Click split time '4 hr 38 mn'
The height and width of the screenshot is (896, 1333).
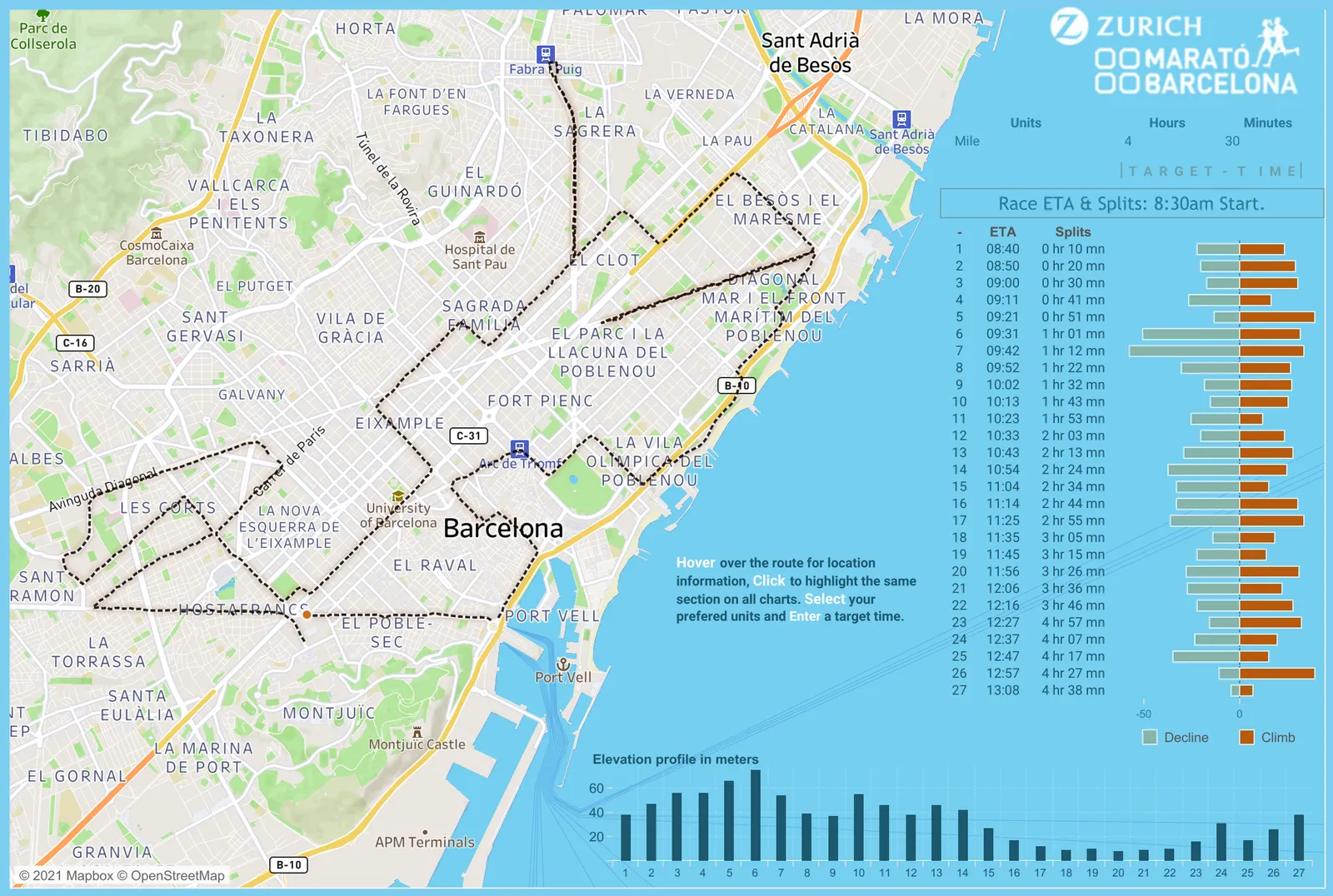pos(1073,690)
